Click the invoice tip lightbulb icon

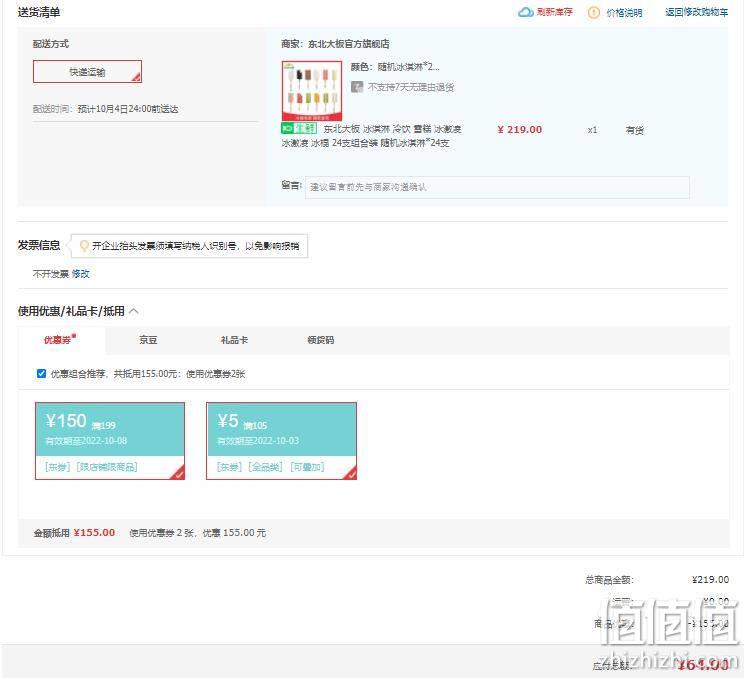[x=84, y=246]
